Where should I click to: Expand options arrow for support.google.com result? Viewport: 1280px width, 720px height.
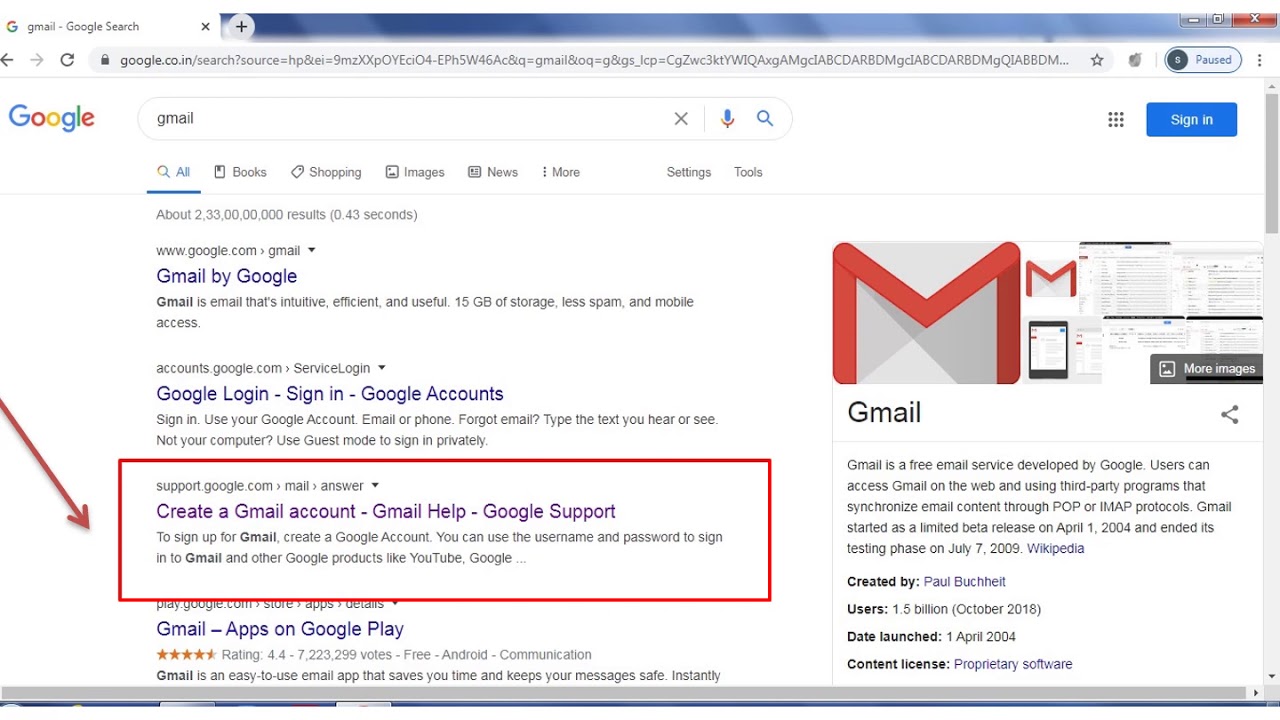[375, 486]
